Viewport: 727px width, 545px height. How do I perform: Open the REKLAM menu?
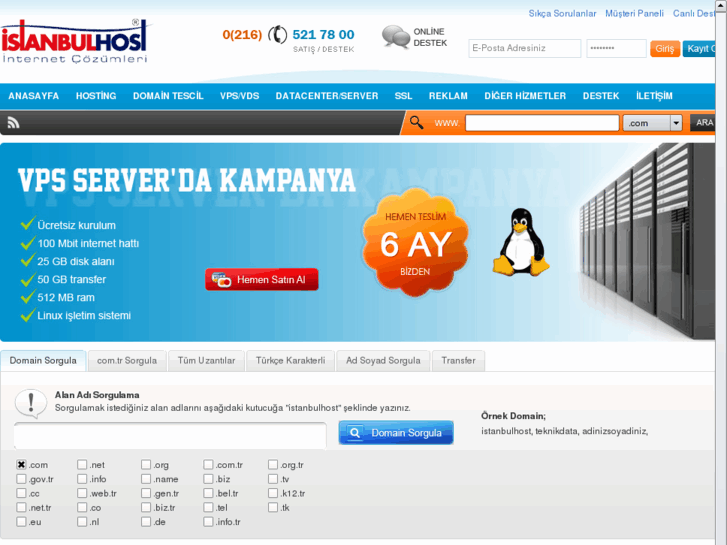(x=448, y=96)
